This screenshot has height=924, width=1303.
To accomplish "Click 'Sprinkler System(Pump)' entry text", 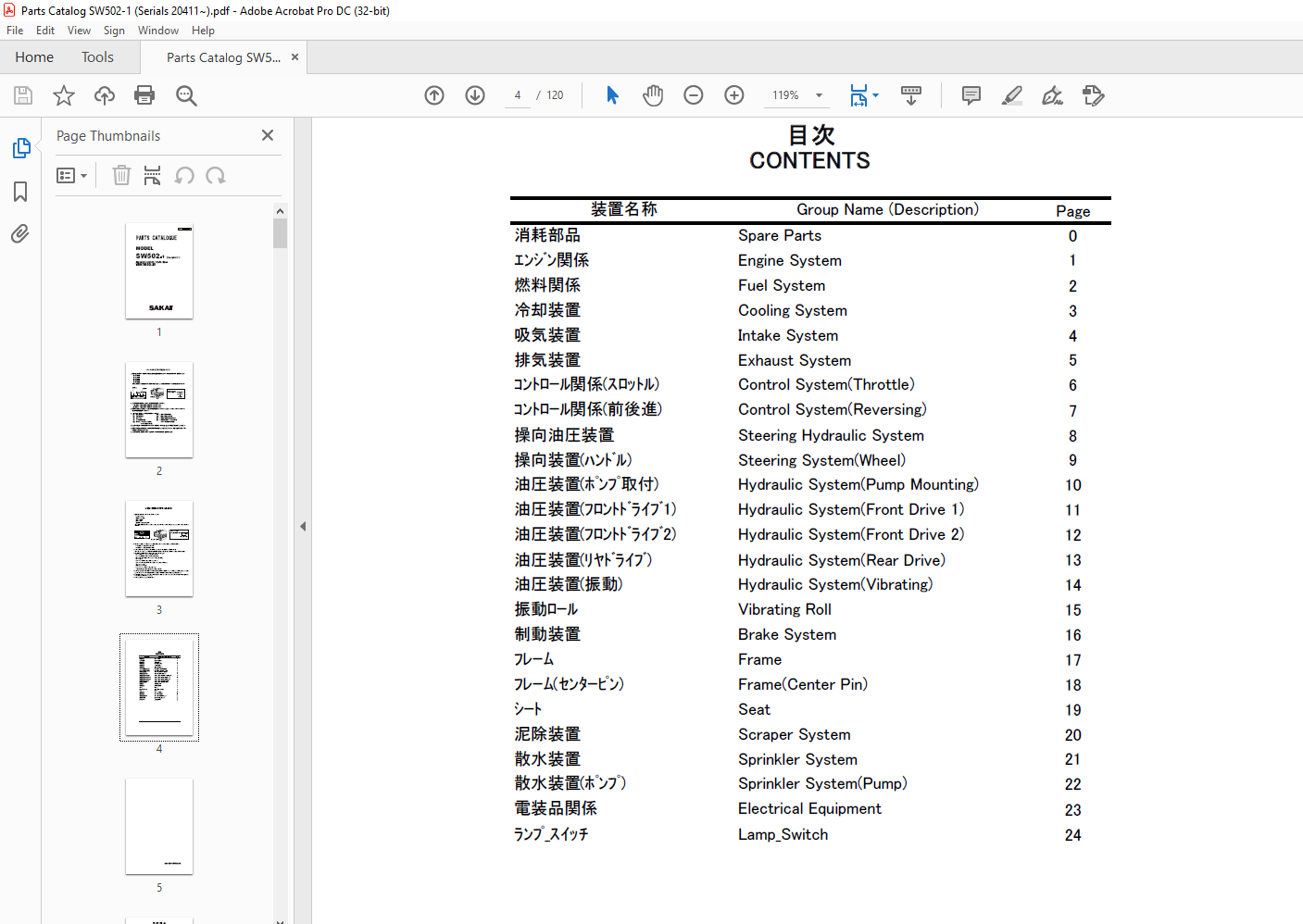I will click(822, 784).
